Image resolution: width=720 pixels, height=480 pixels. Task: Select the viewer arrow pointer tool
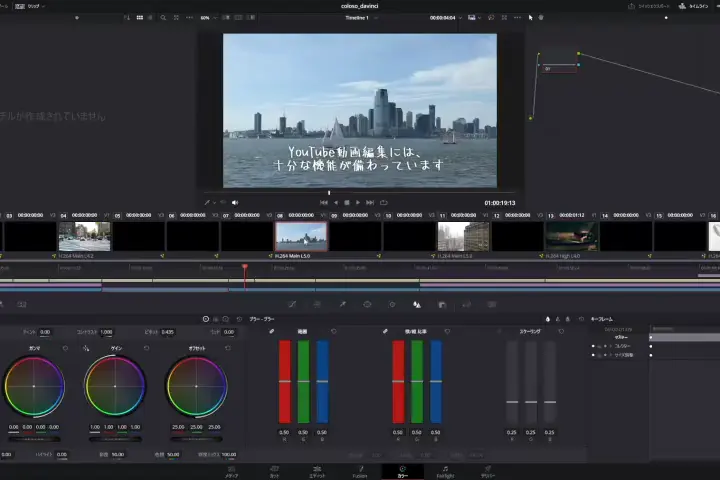click(530, 18)
